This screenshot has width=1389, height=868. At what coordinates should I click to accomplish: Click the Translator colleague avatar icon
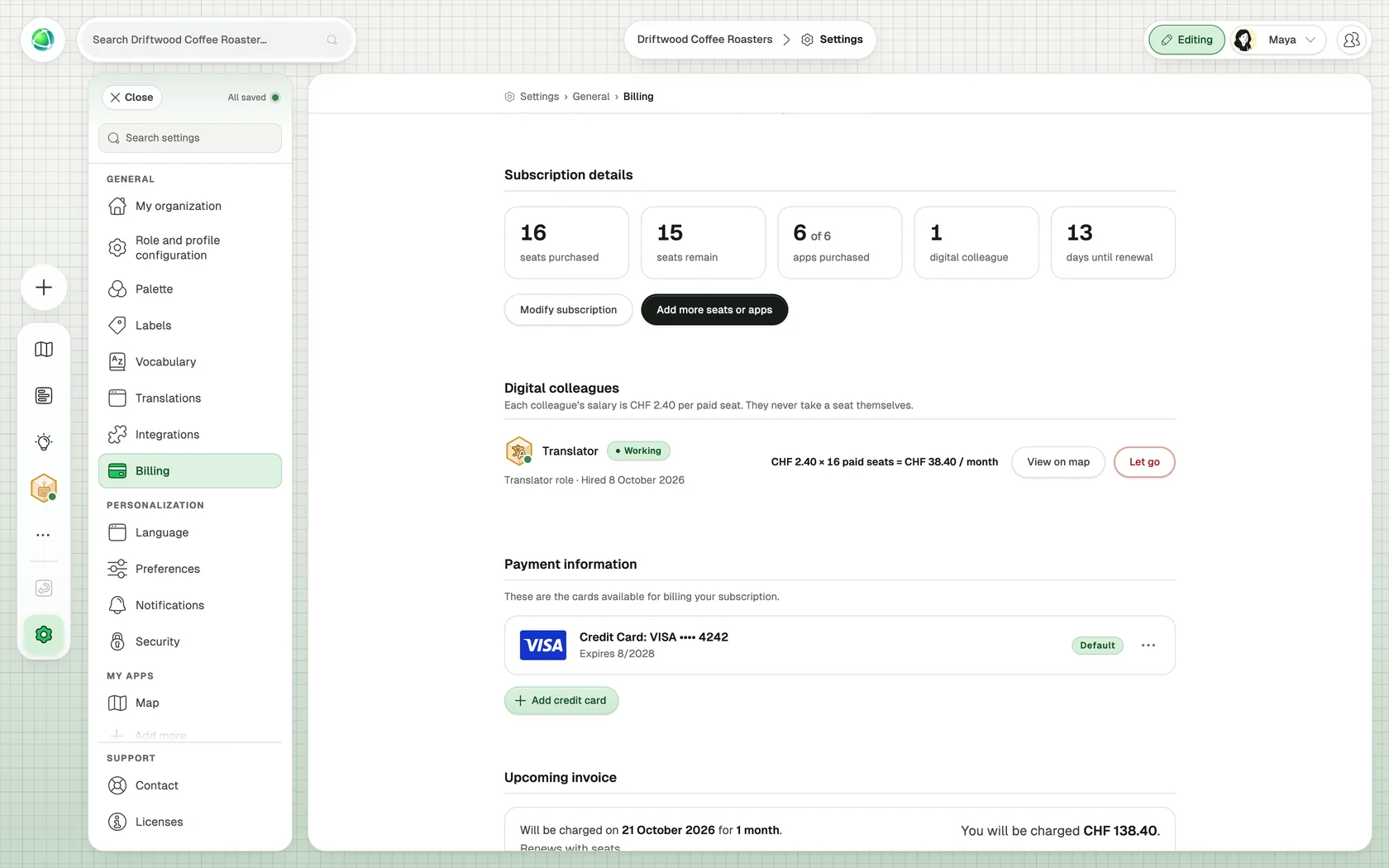coord(518,451)
